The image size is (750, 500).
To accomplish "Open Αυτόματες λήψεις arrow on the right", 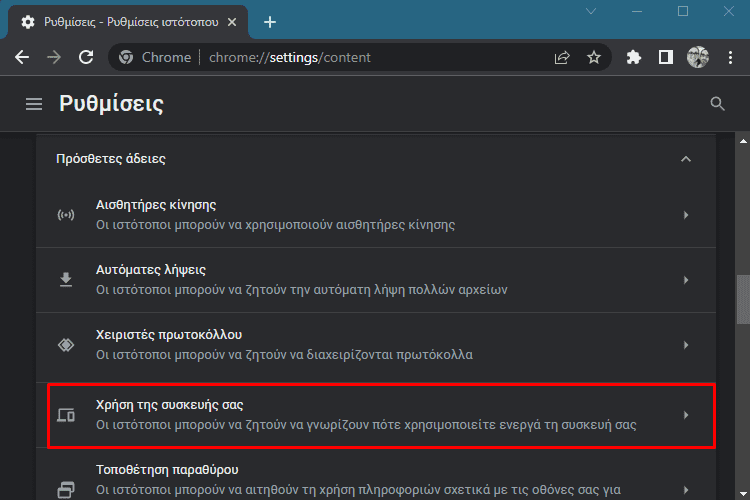I will click(686, 280).
